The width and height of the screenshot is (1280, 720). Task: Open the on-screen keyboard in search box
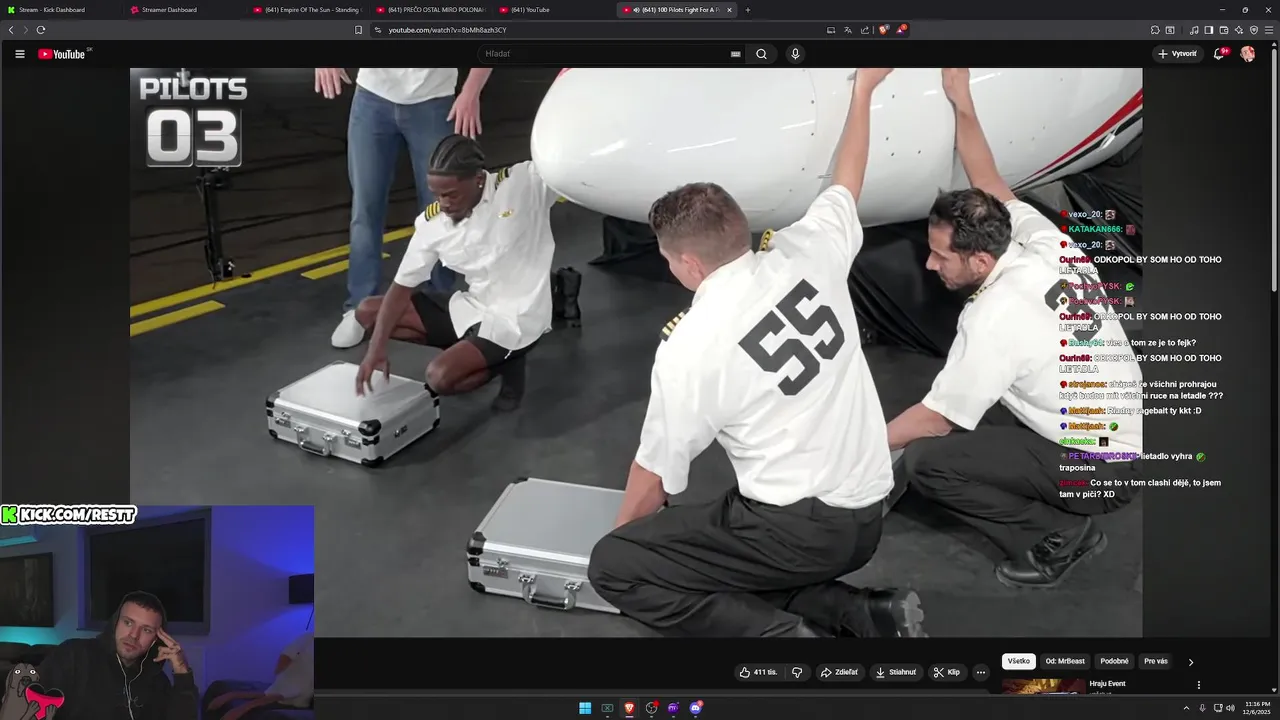[735, 54]
